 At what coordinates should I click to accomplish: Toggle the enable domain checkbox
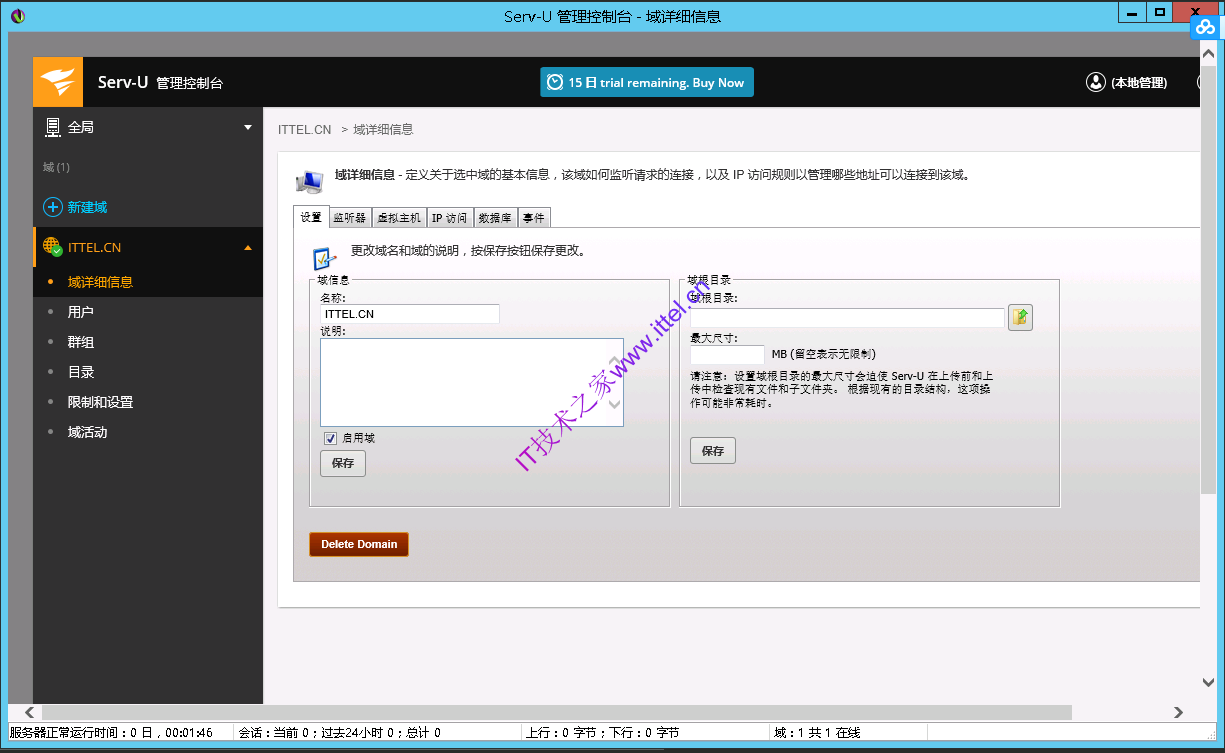[x=330, y=438]
